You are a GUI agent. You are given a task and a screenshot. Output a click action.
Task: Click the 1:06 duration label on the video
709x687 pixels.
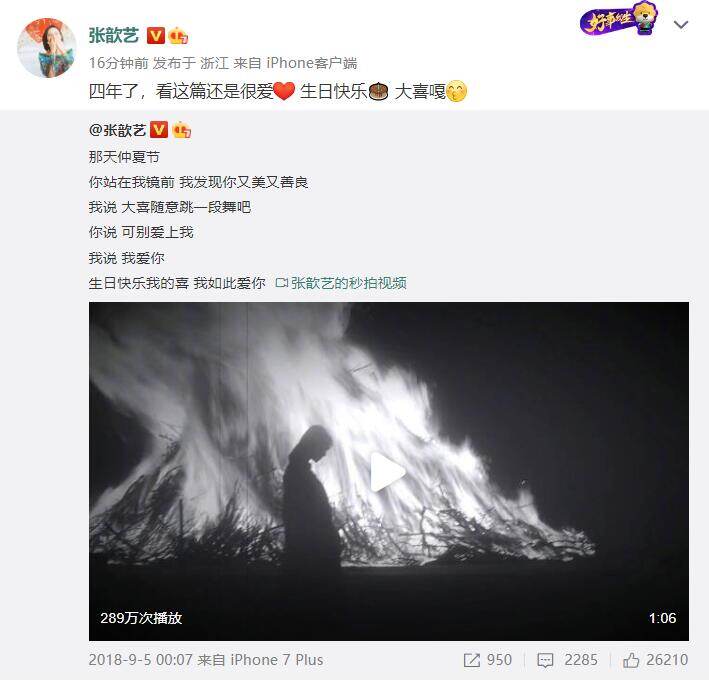pos(662,618)
